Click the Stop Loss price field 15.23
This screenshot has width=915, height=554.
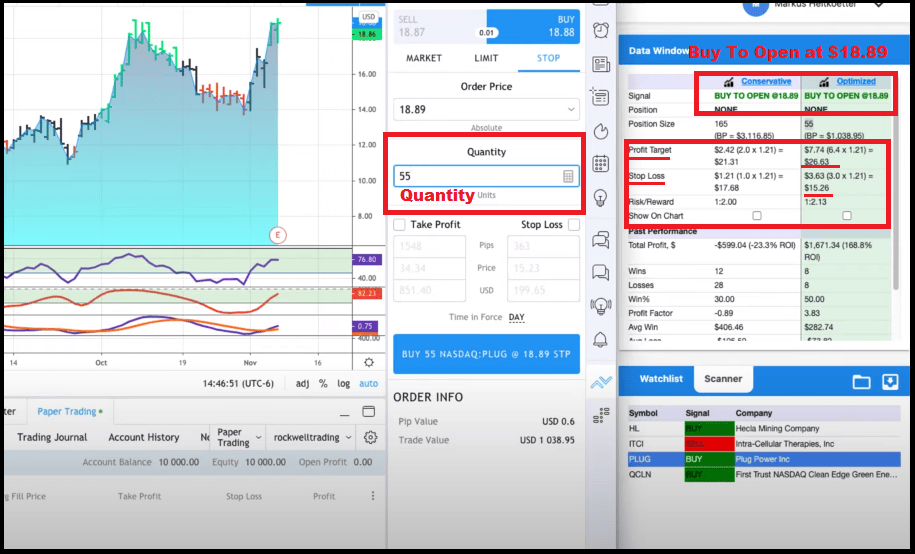pos(543,268)
